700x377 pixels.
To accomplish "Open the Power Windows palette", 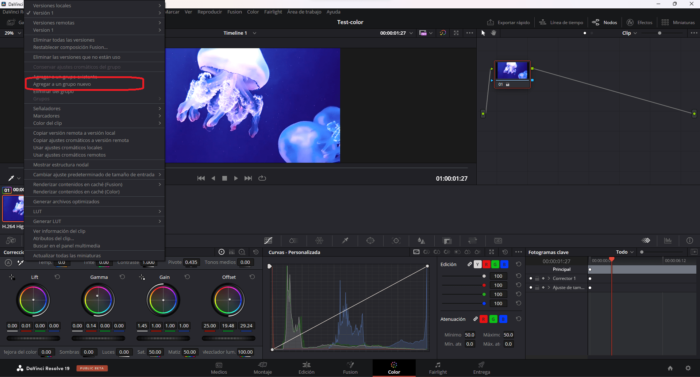I will (371, 240).
